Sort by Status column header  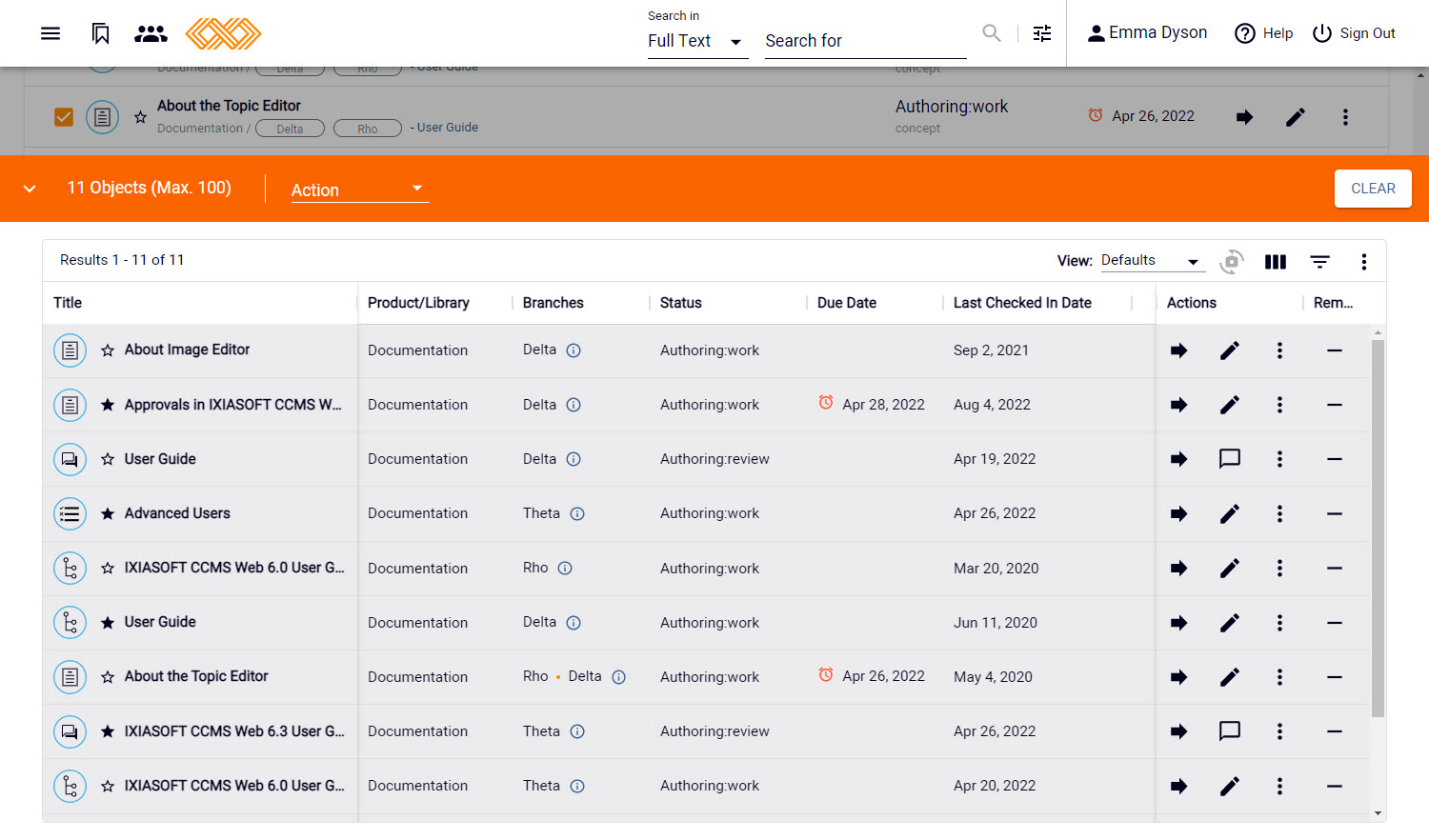(x=680, y=303)
